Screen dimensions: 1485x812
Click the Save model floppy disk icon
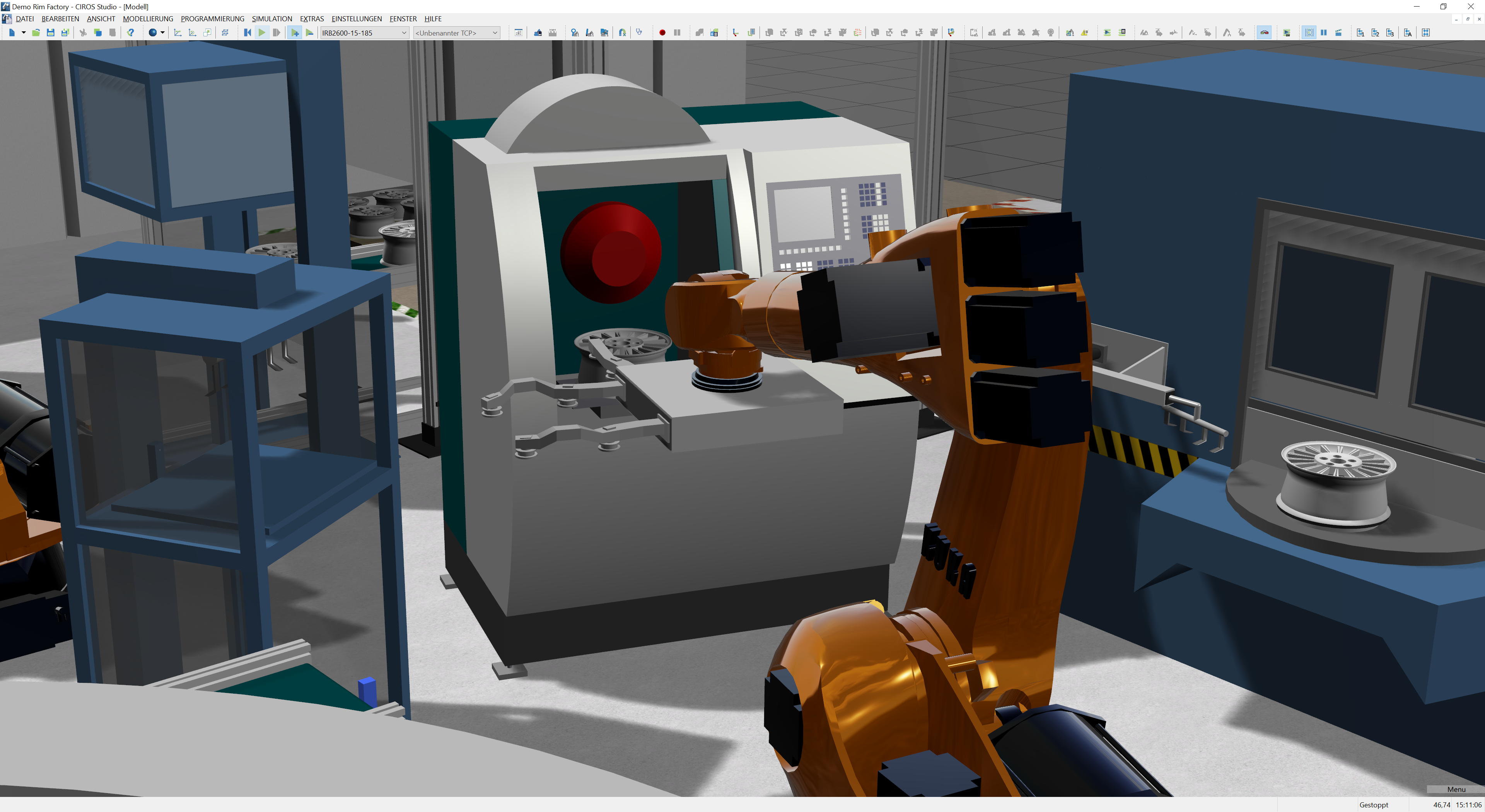[x=51, y=33]
